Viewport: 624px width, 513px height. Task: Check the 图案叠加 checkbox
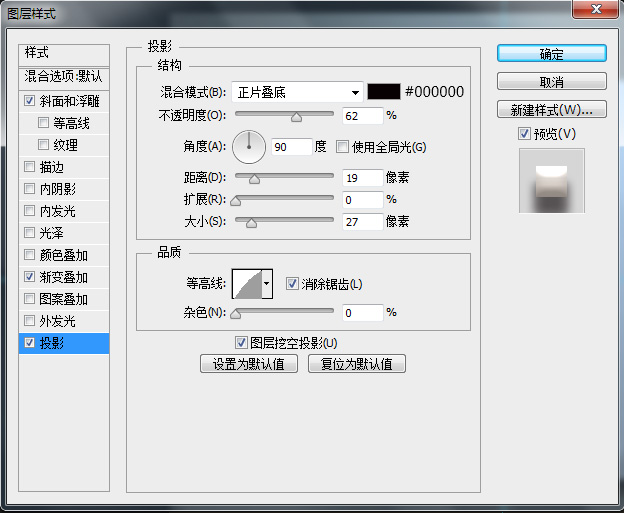pos(29,298)
